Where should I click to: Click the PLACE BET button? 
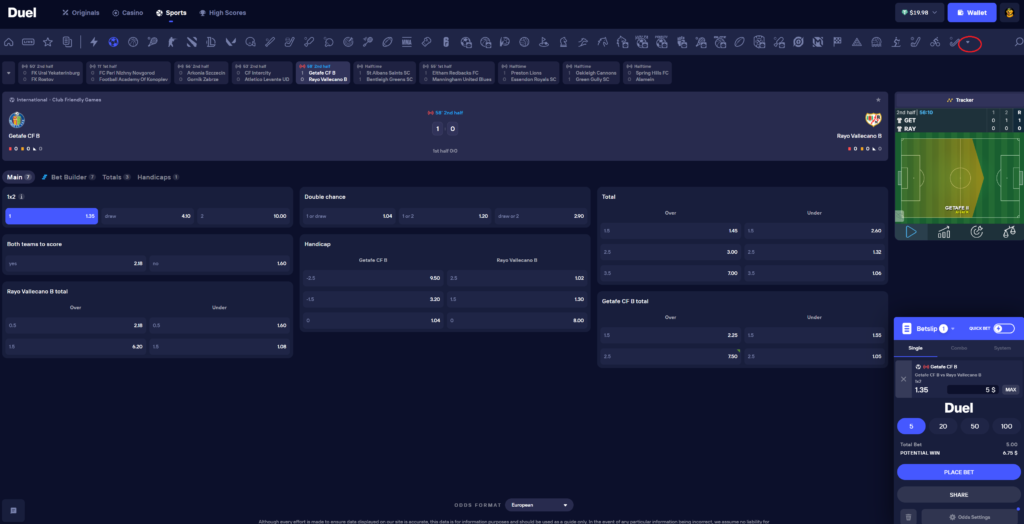coord(959,472)
